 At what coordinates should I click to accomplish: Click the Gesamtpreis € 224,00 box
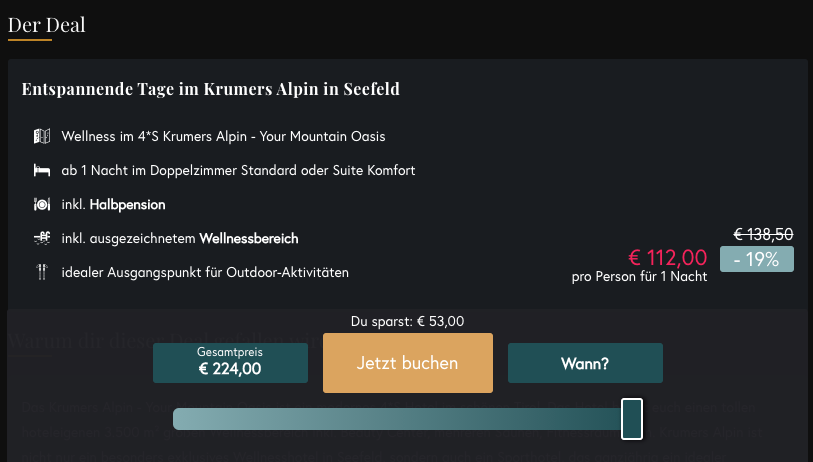pyautogui.click(x=230, y=363)
